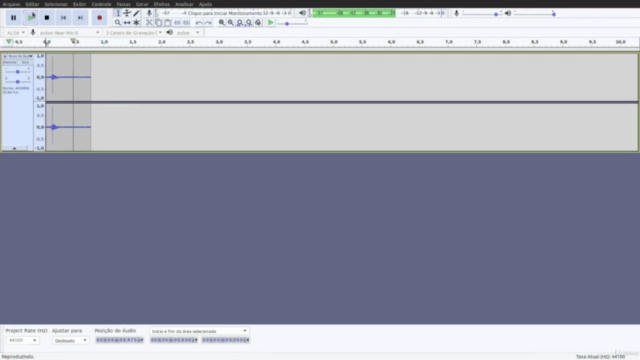Image resolution: width=640 pixels, height=360 pixels.
Task: Skip to the end of the project
Action: click(80, 18)
